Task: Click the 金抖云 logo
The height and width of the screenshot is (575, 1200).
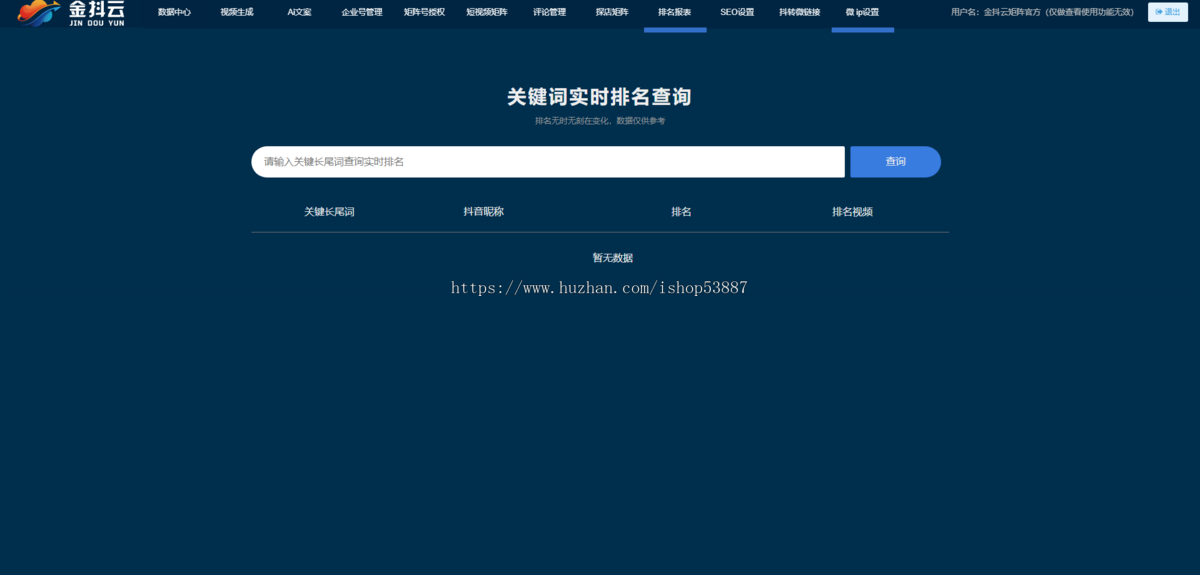Action: 71,13
